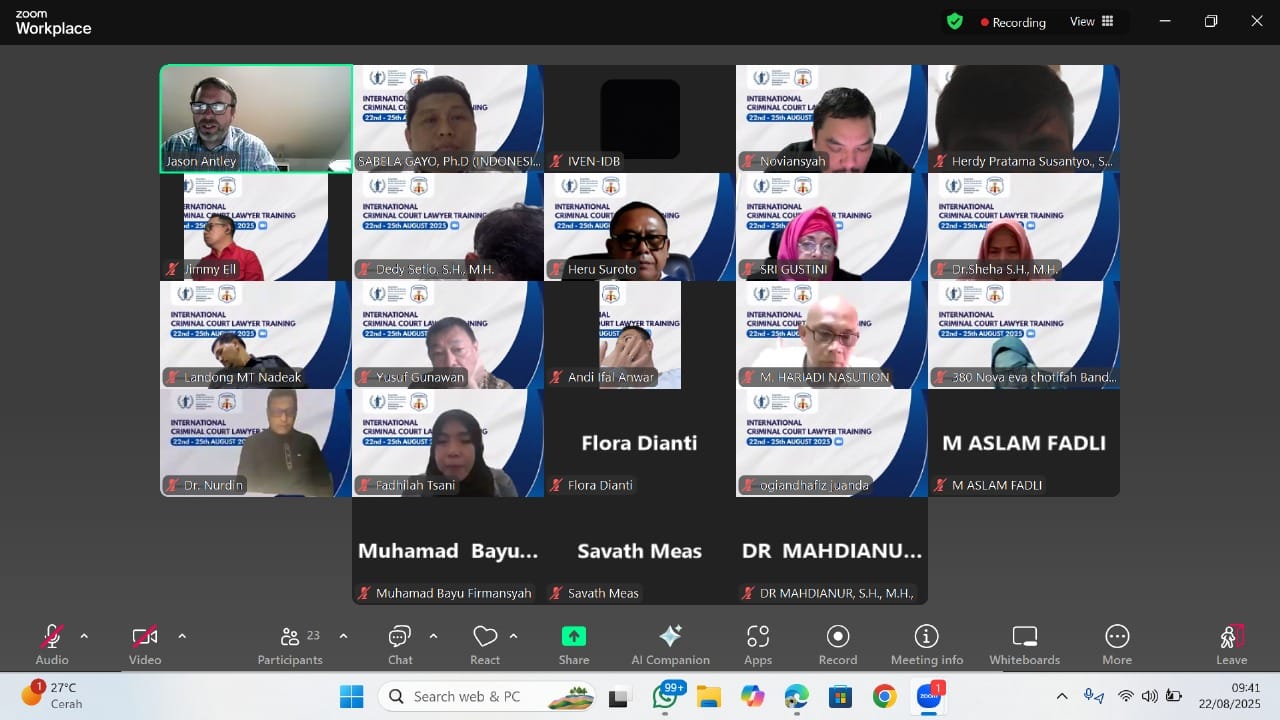Expand the video options arrow
The height and width of the screenshot is (720, 1280).
[182, 636]
